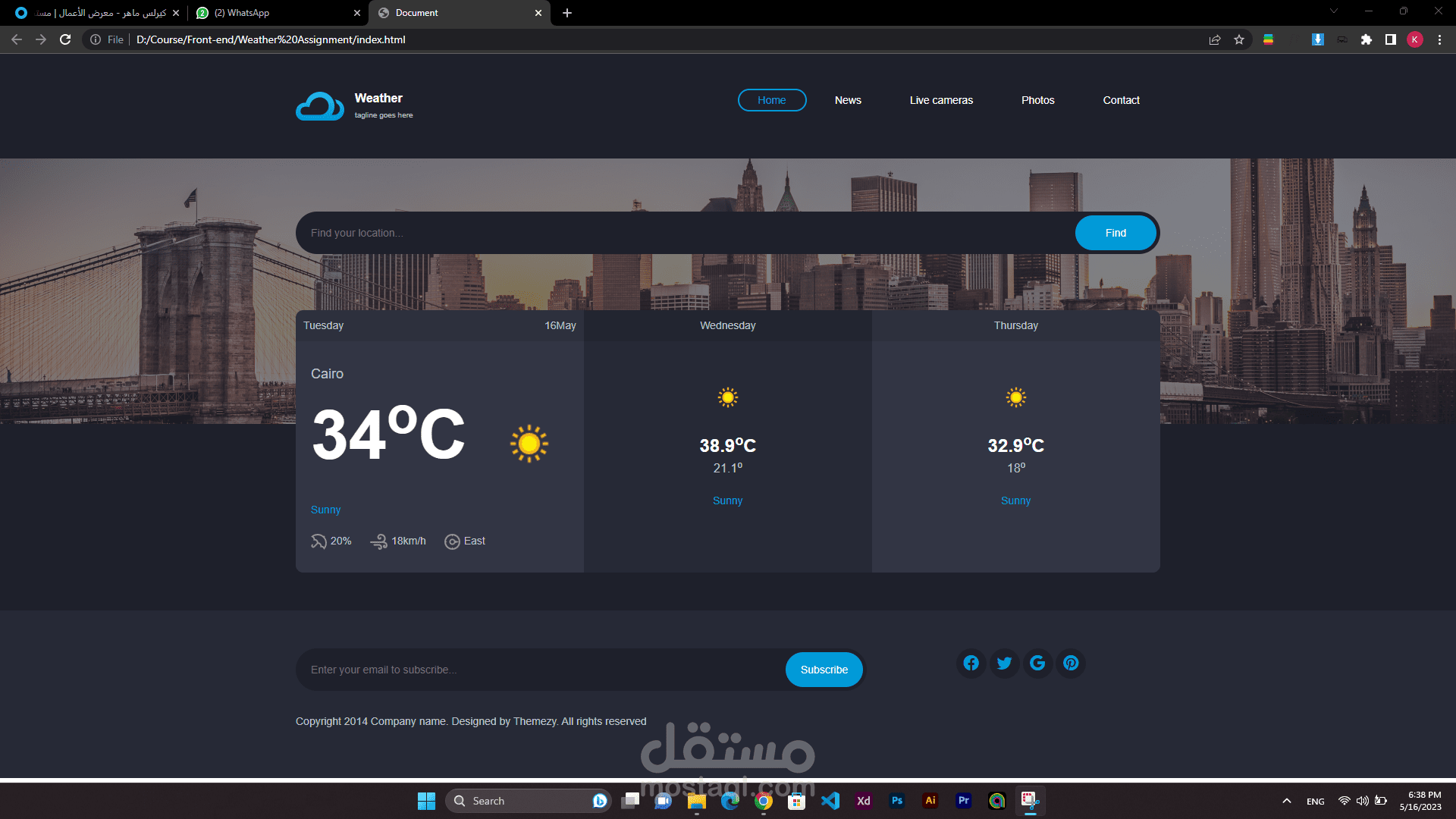Open Illustrator from the taskbar
Viewport: 1456px width, 819px height.
[930, 801]
